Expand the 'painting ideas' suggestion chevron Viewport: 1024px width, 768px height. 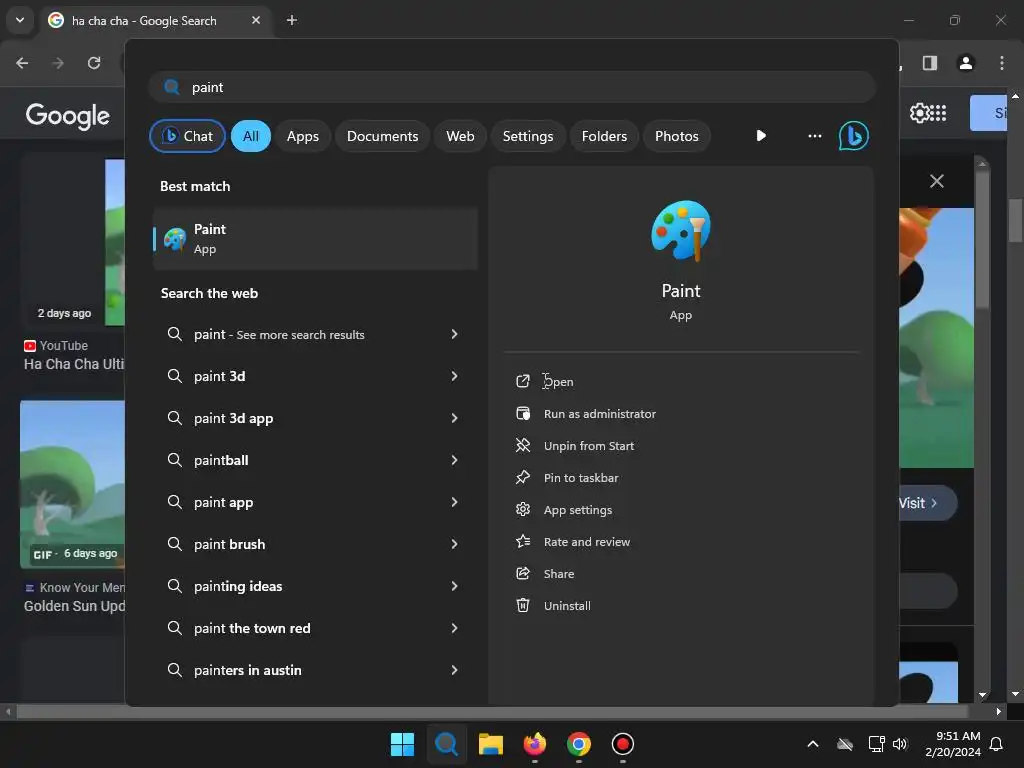point(454,586)
